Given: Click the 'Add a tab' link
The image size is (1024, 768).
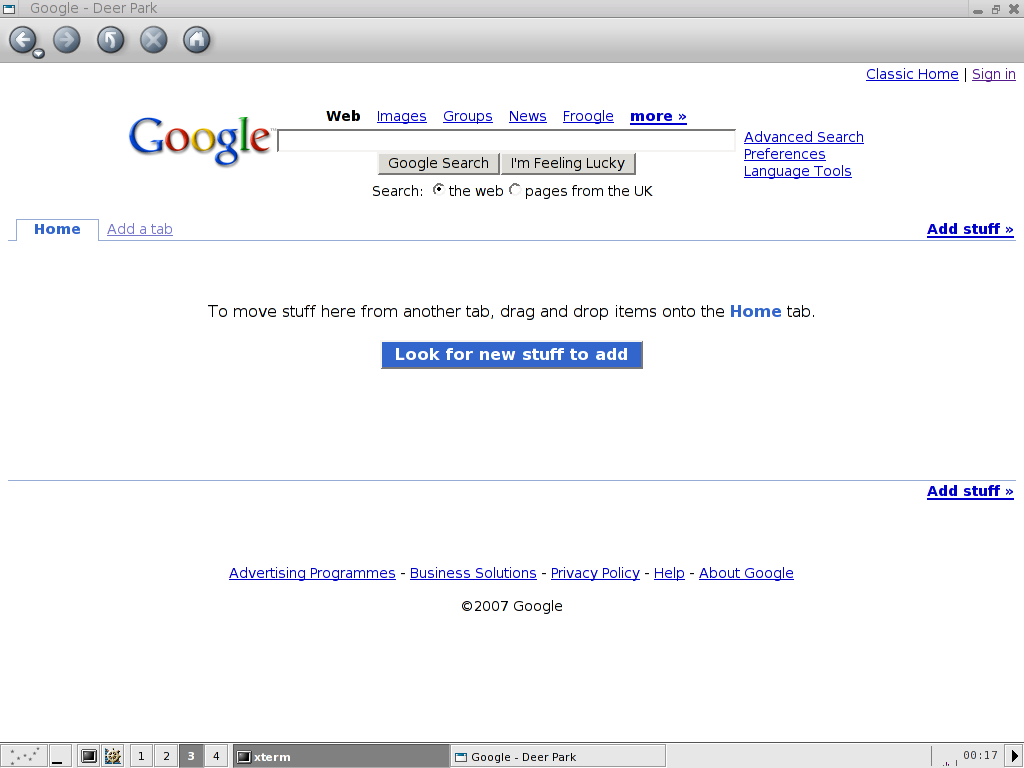Looking at the screenshot, I should click(x=140, y=229).
